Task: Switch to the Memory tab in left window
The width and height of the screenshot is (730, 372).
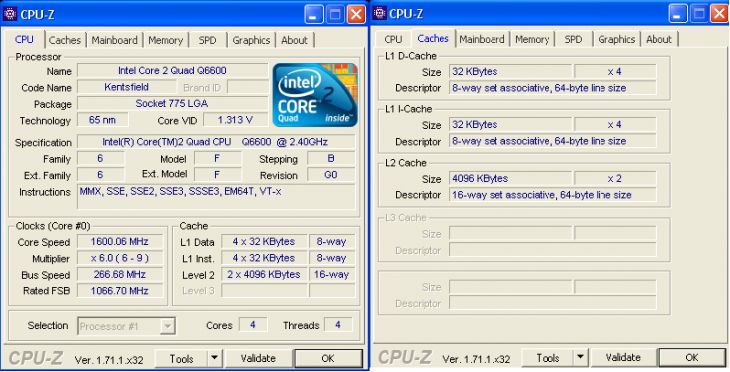Action: [x=165, y=40]
